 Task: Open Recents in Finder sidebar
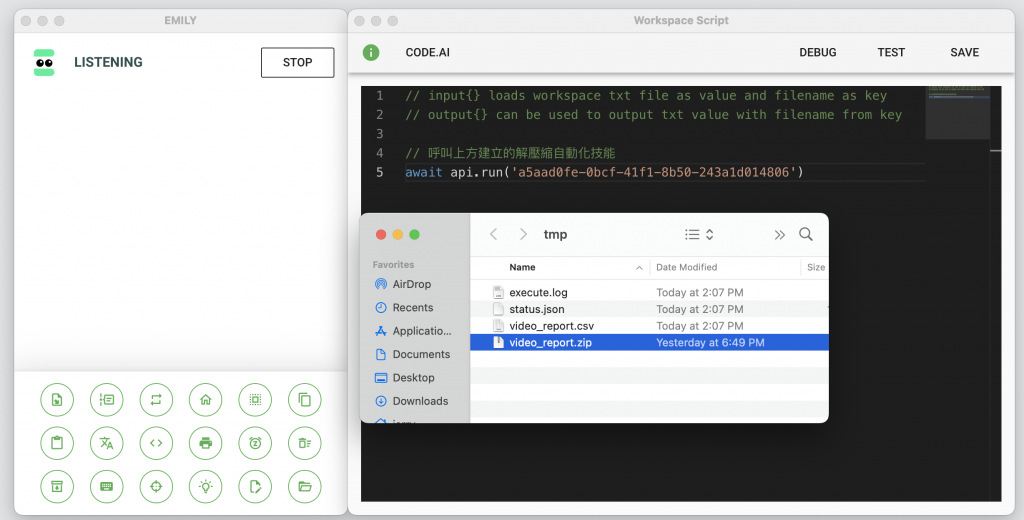pyautogui.click(x=404, y=308)
